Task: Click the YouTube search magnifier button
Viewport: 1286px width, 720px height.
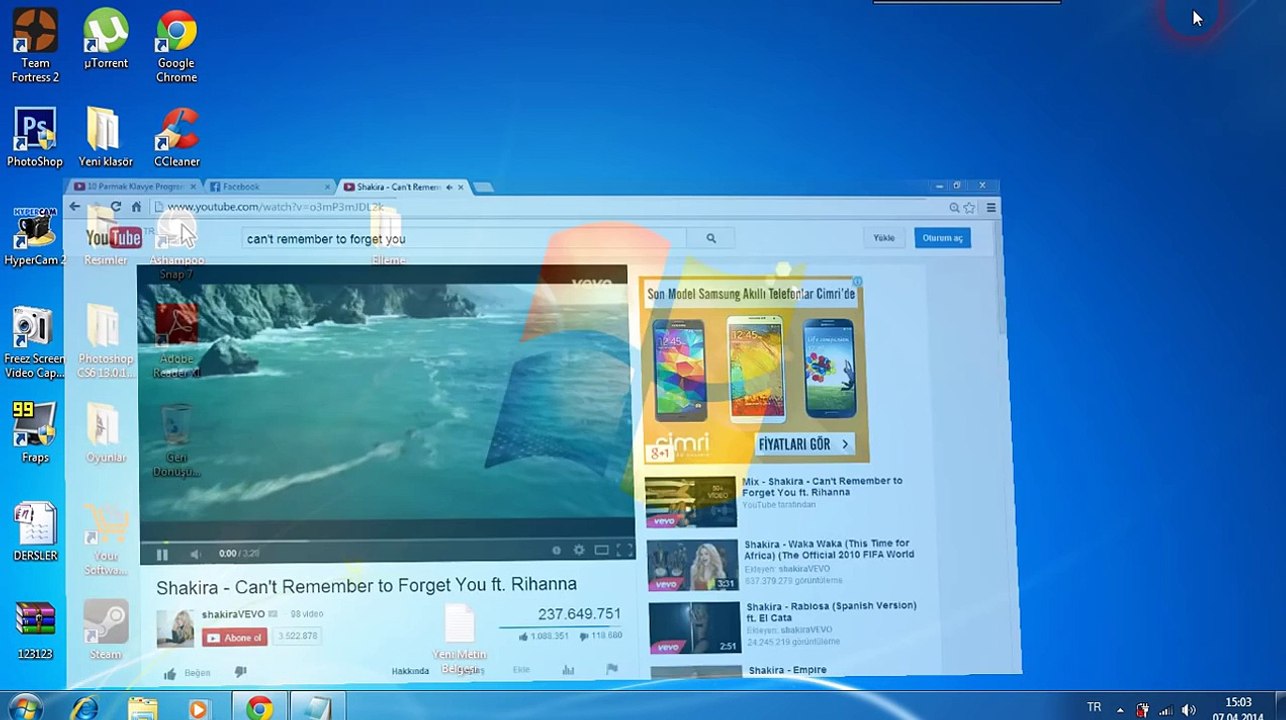Action: point(711,238)
